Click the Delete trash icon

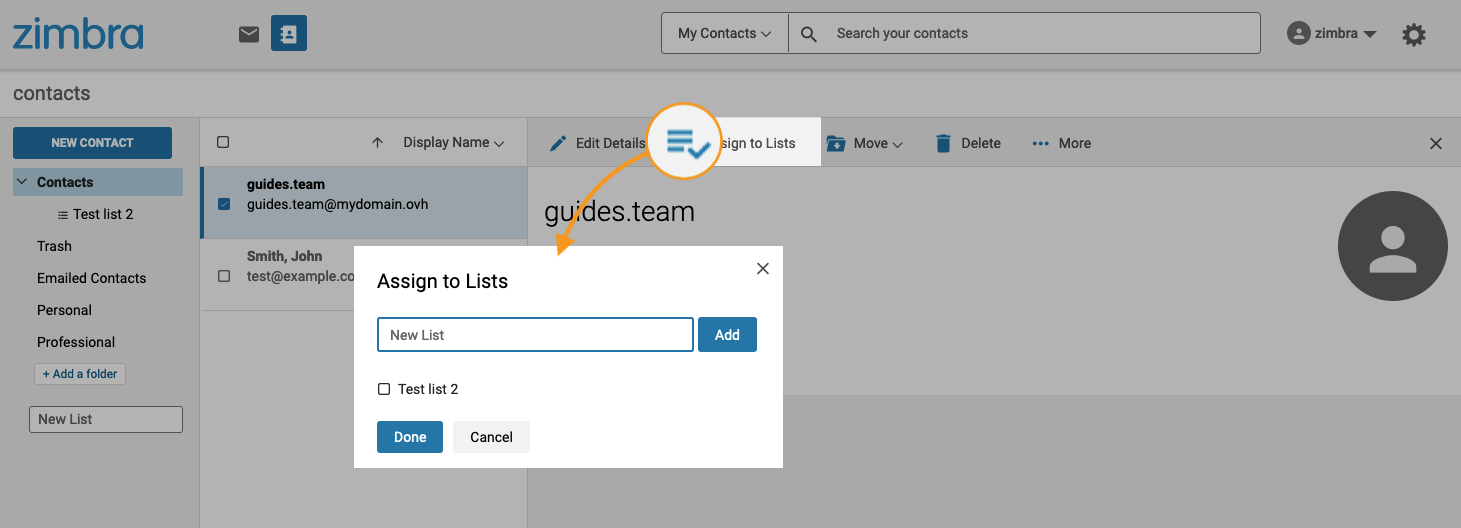(943, 143)
